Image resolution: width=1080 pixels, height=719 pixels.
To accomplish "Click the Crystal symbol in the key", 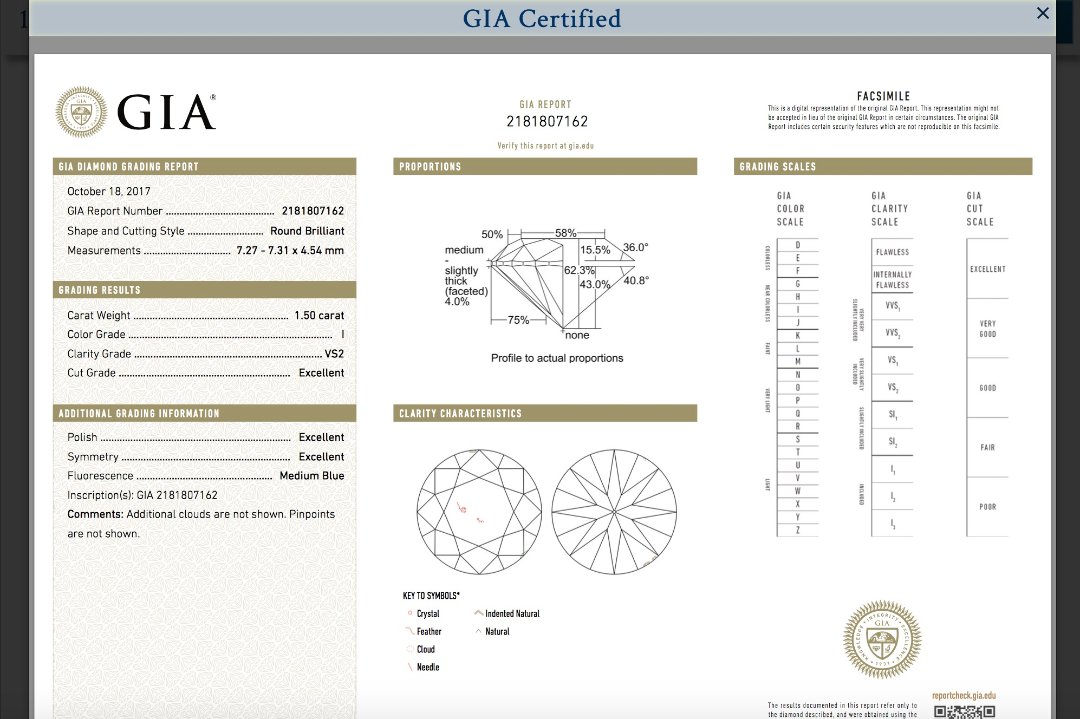I will pyautogui.click(x=410, y=613).
